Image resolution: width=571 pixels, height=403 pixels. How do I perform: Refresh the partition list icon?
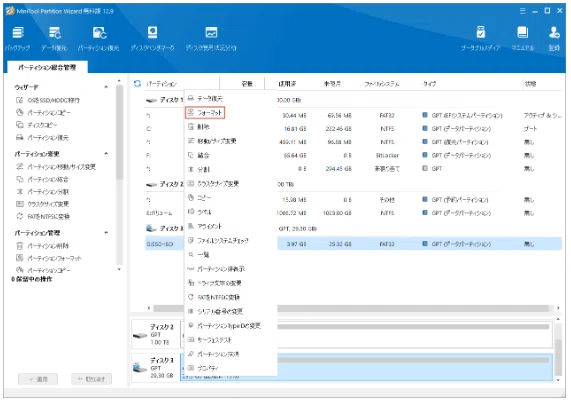pos(137,84)
